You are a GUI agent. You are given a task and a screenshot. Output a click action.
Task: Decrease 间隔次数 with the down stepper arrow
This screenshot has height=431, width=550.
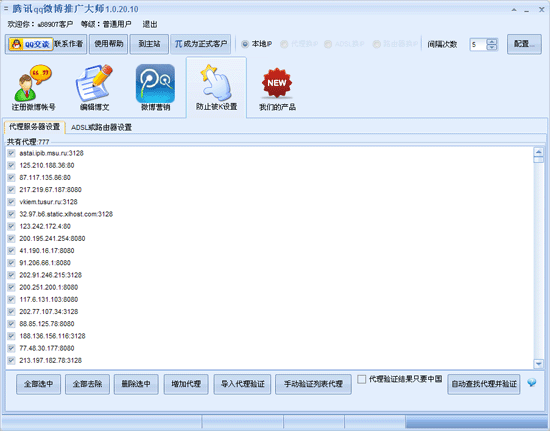492,47
